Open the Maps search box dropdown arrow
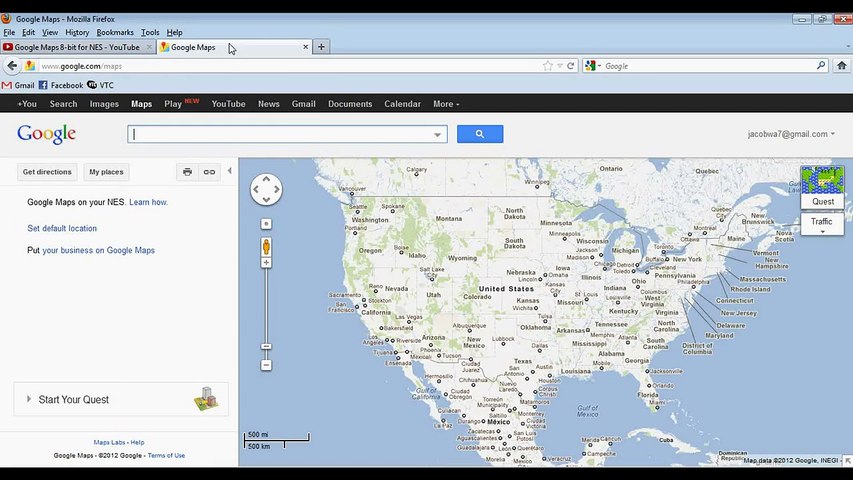This screenshot has height=480, width=853. 437,134
